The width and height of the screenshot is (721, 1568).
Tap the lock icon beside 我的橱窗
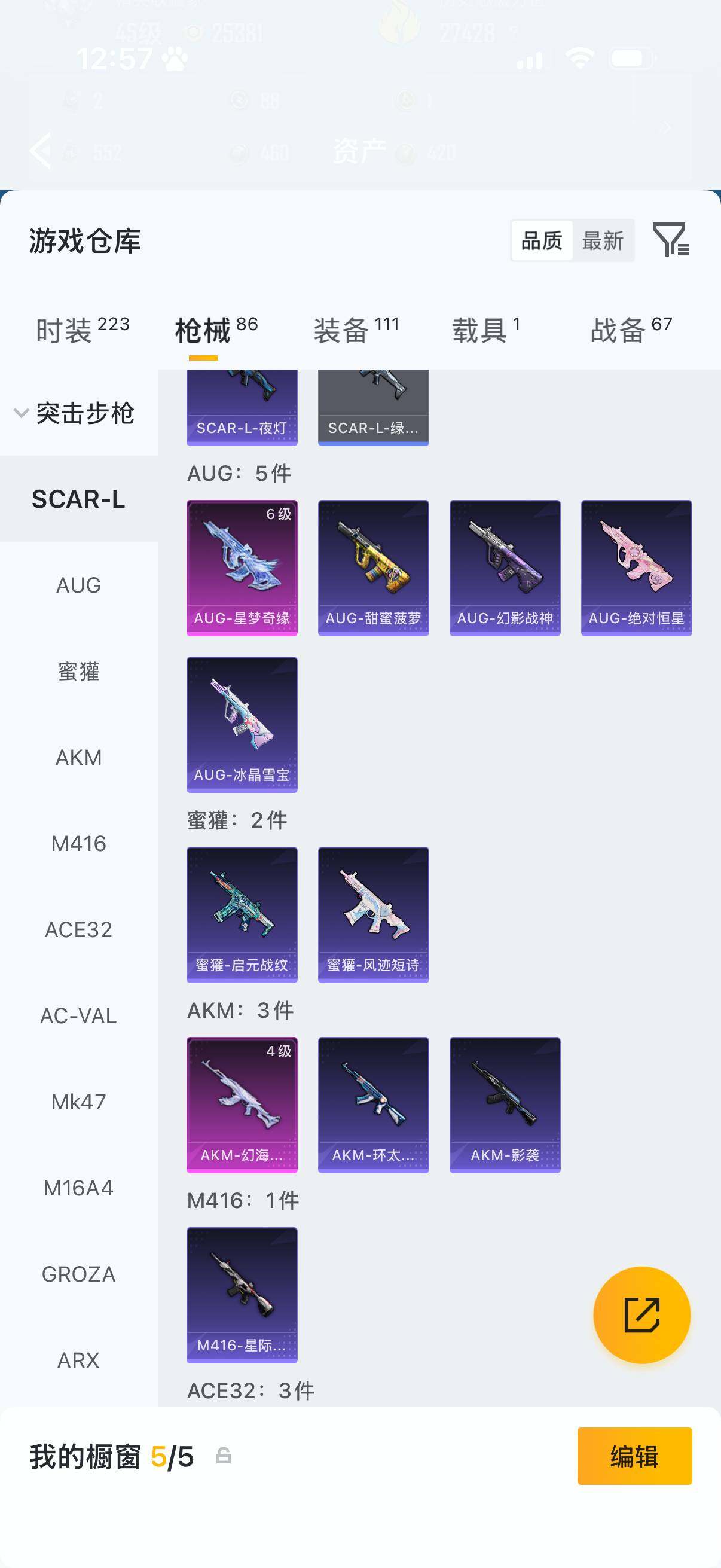click(x=224, y=1456)
